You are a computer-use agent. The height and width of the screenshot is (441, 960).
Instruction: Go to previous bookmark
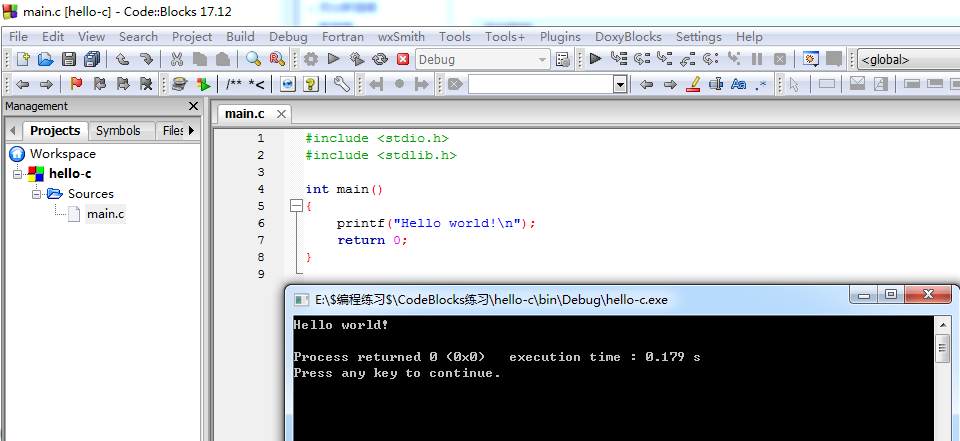[x=100, y=84]
